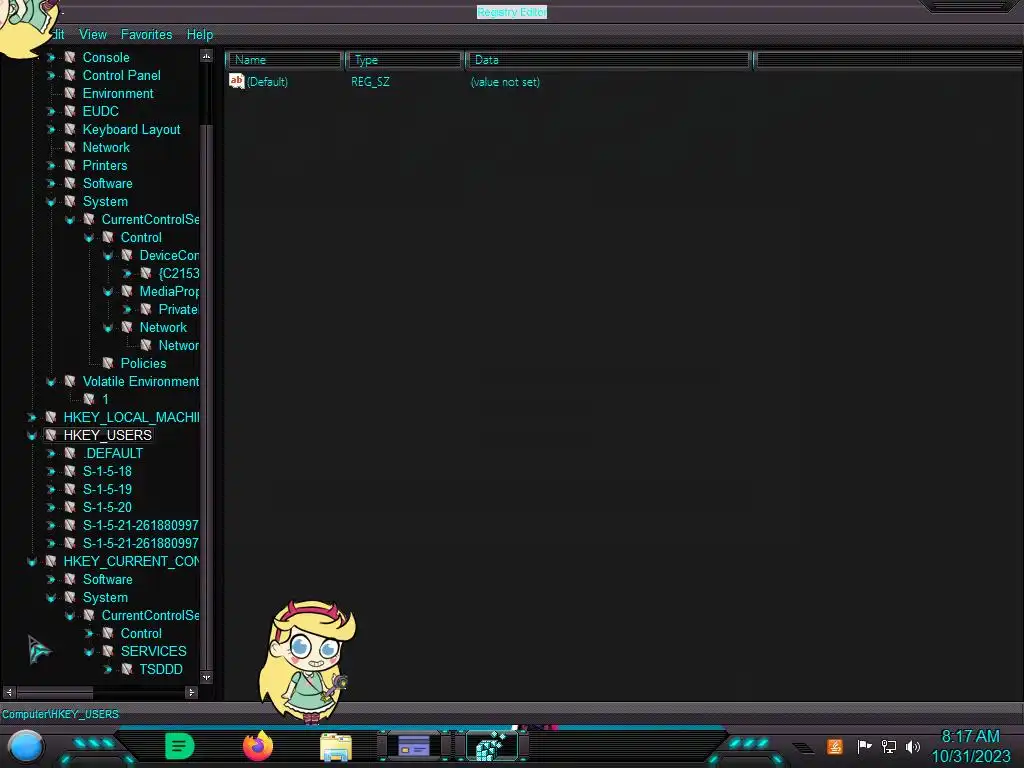Expand the Control Panel key arrow
Screen dimensions: 1024x768
tap(51, 76)
